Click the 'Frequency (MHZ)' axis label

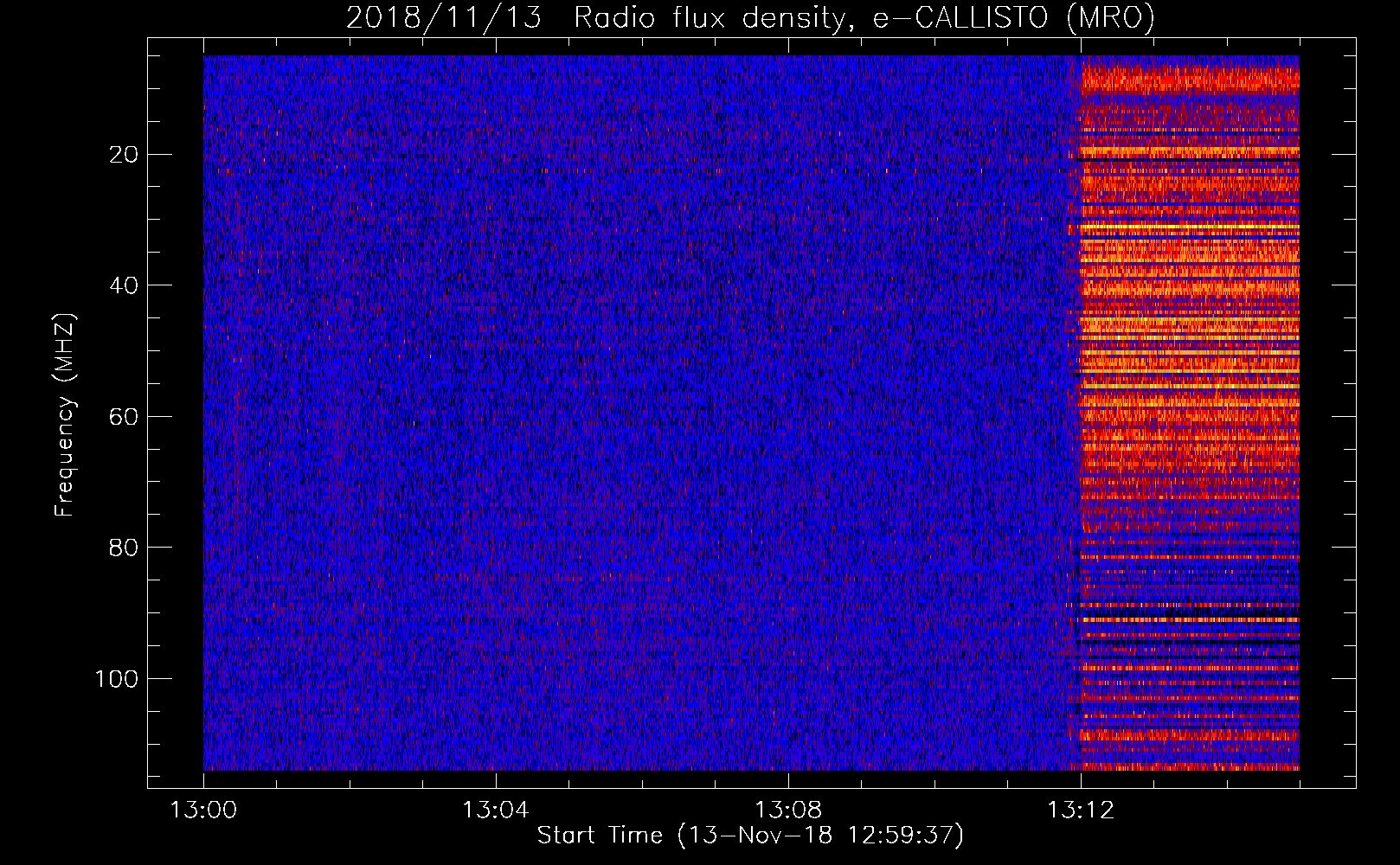[65, 414]
